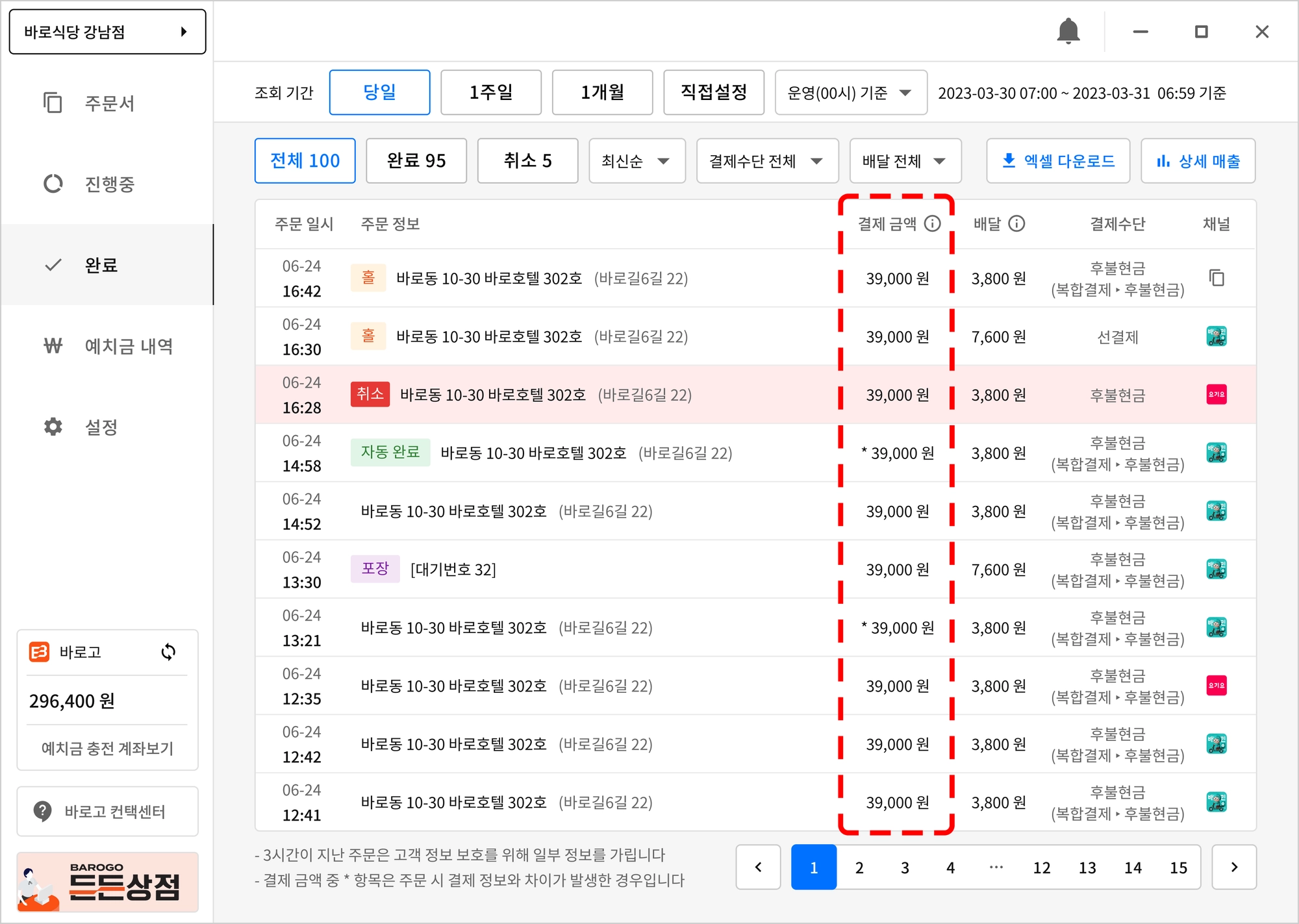Open the 최신순 sort dropdown
Image resolution: width=1299 pixels, height=924 pixels.
(x=637, y=160)
